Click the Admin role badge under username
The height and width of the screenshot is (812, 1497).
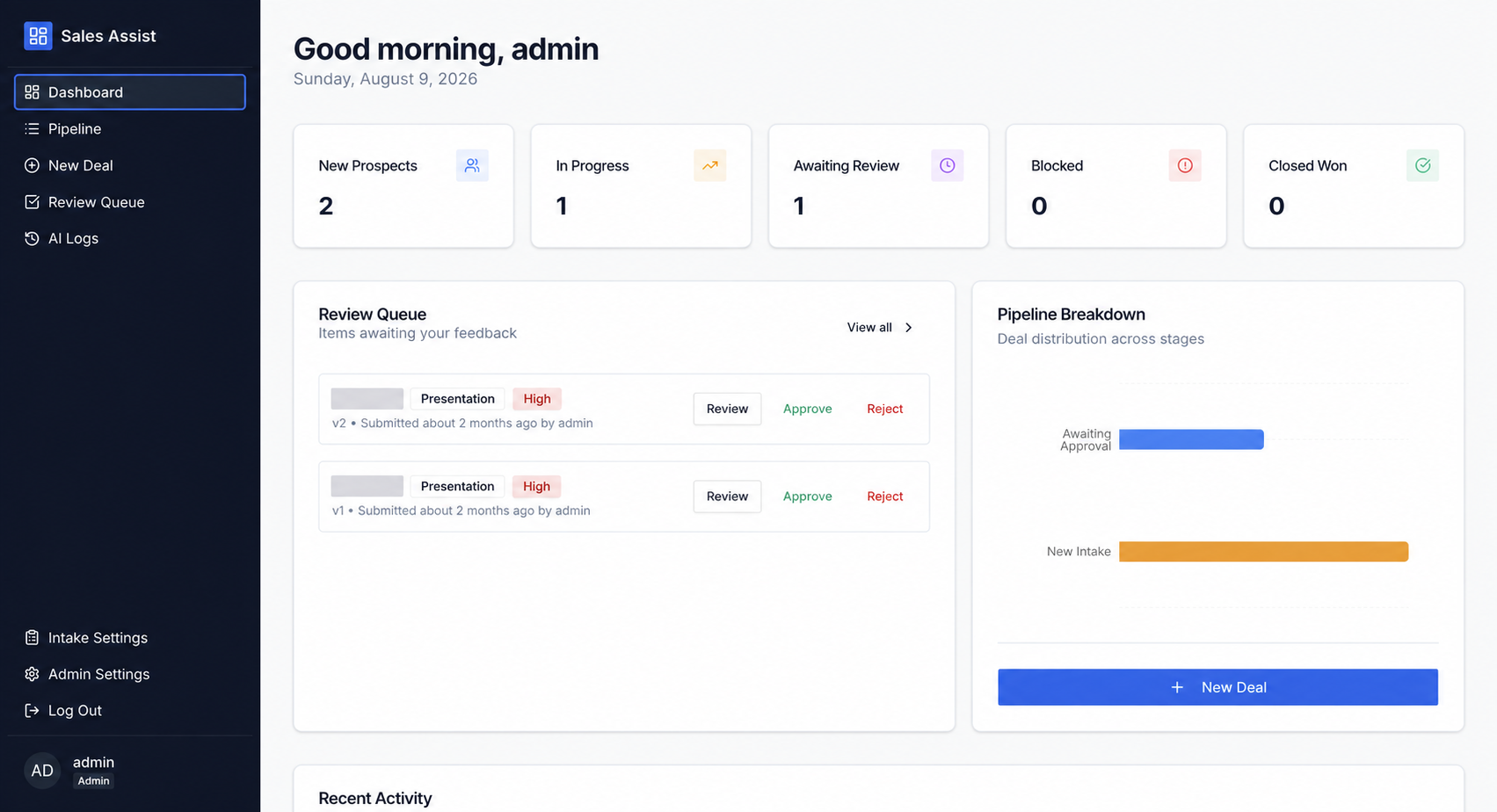93,781
